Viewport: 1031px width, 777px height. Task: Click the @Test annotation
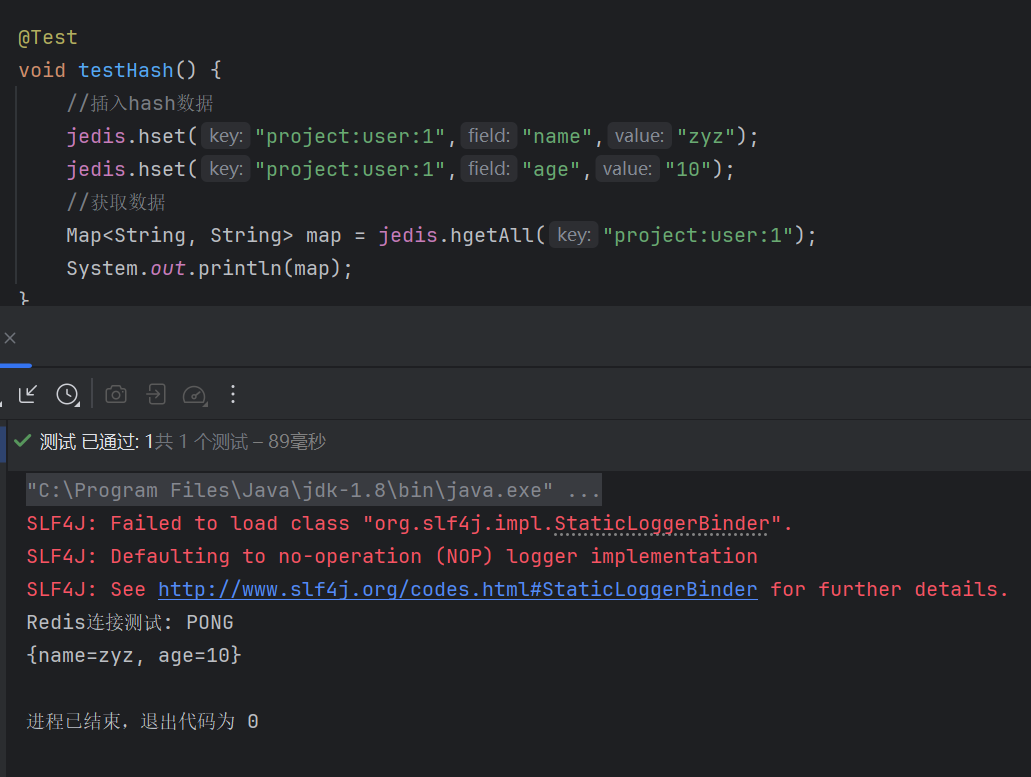click(x=48, y=37)
